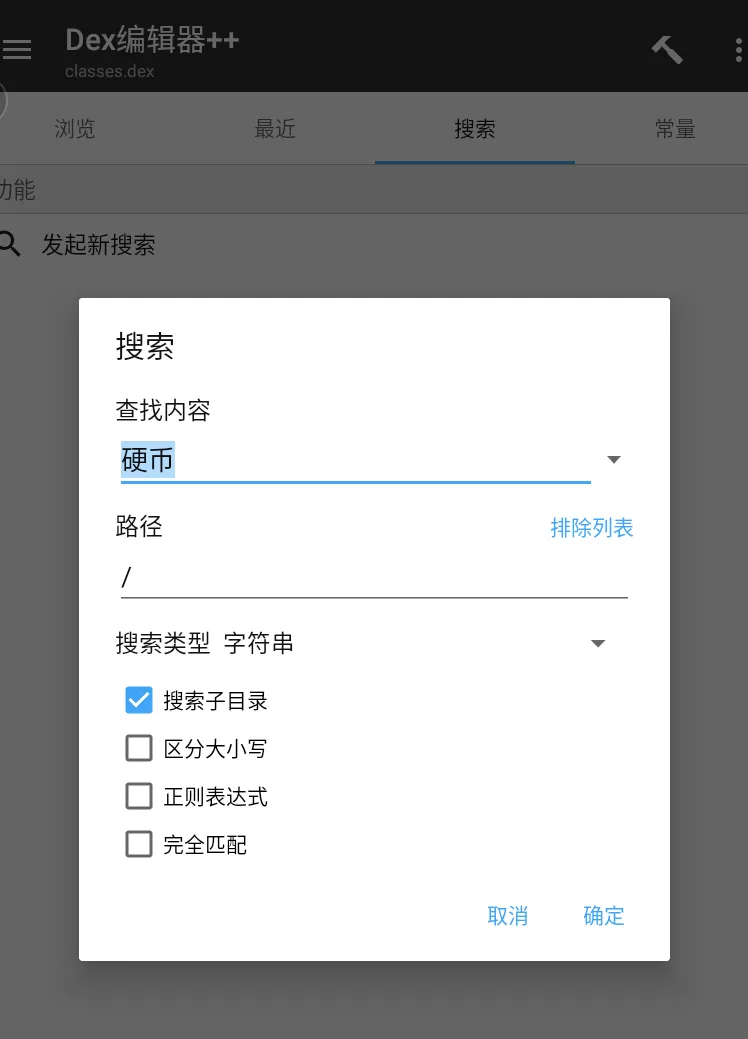Select the 字符串 search type value
The image size is (748, 1039).
(x=258, y=643)
